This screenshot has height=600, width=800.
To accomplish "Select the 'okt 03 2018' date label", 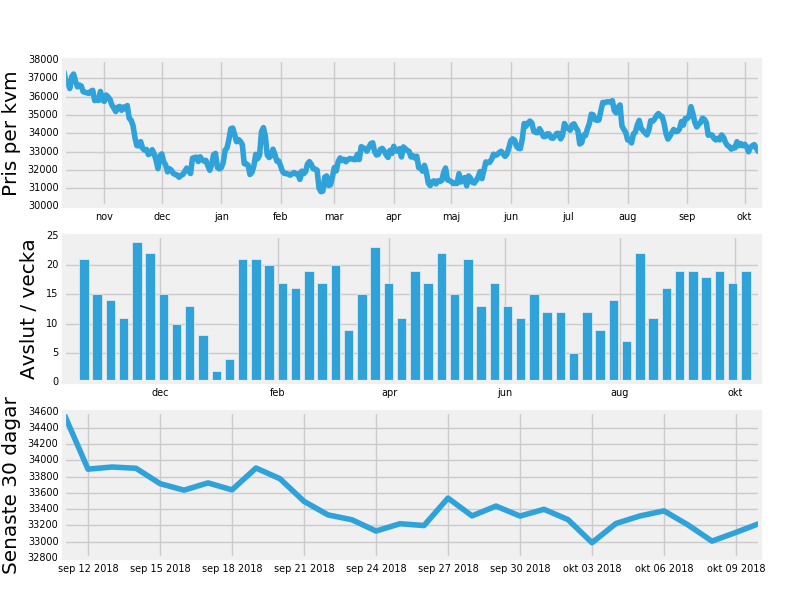I will click(592, 568).
